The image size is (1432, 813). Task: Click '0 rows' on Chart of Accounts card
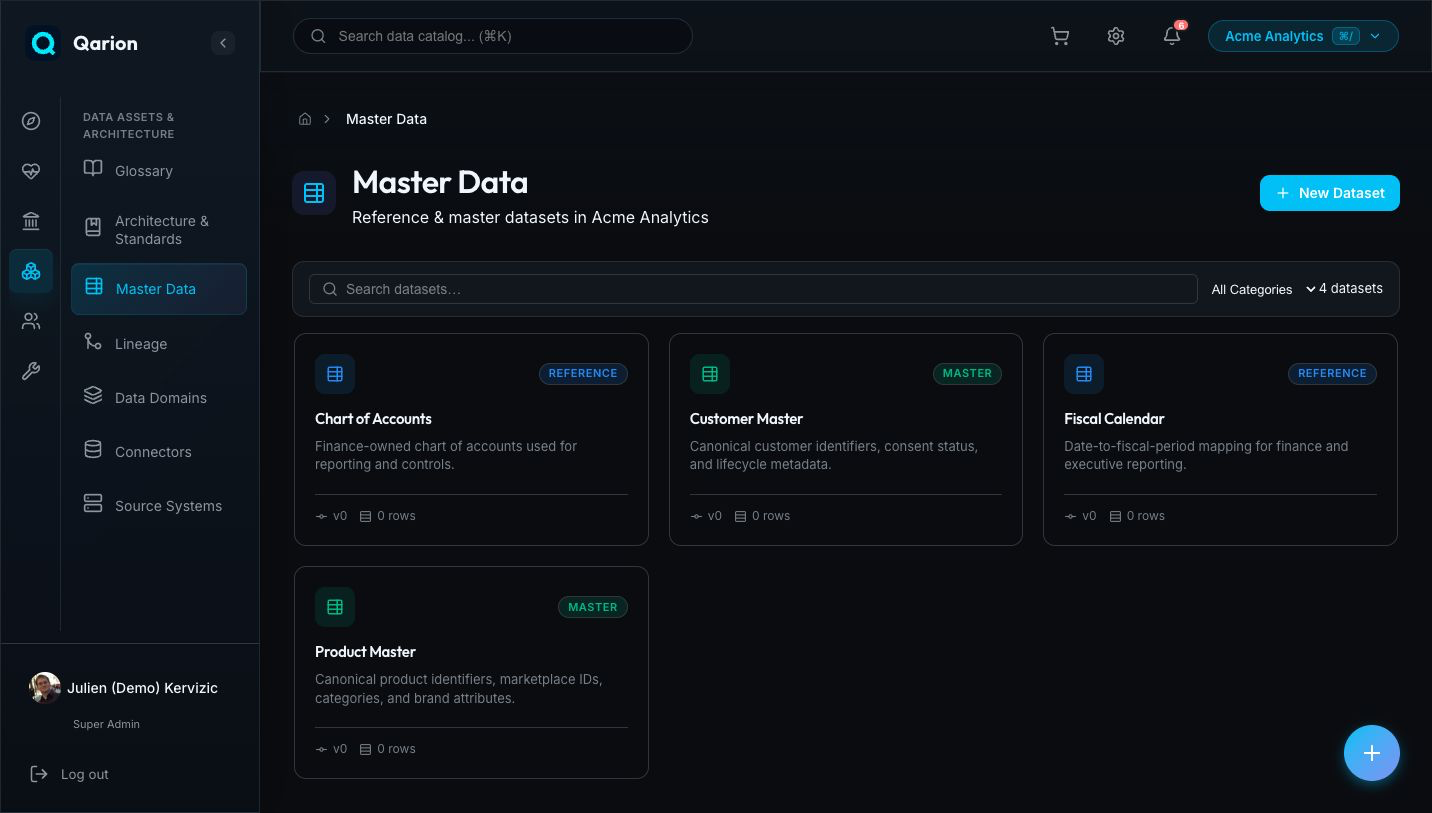(x=388, y=516)
